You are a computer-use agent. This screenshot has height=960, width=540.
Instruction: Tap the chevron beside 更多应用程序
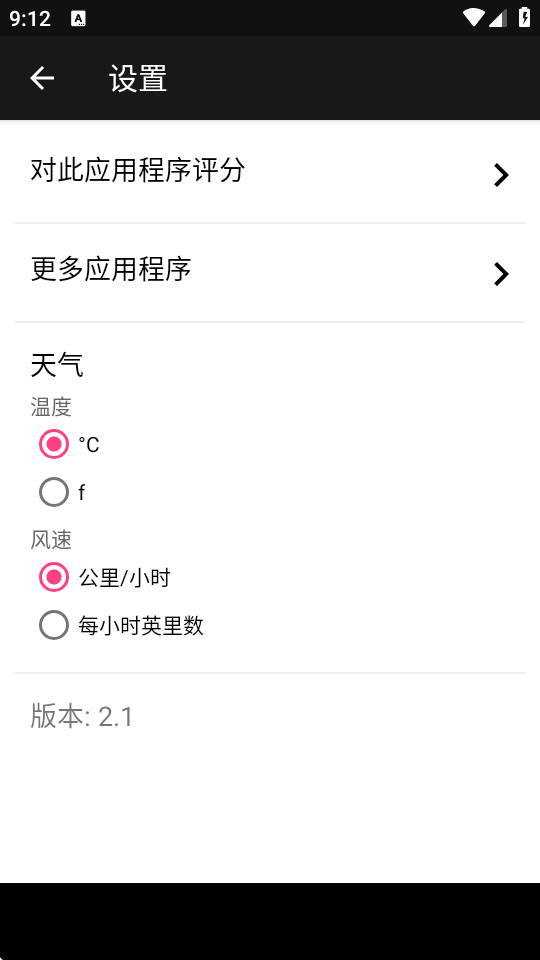point(501,274)
